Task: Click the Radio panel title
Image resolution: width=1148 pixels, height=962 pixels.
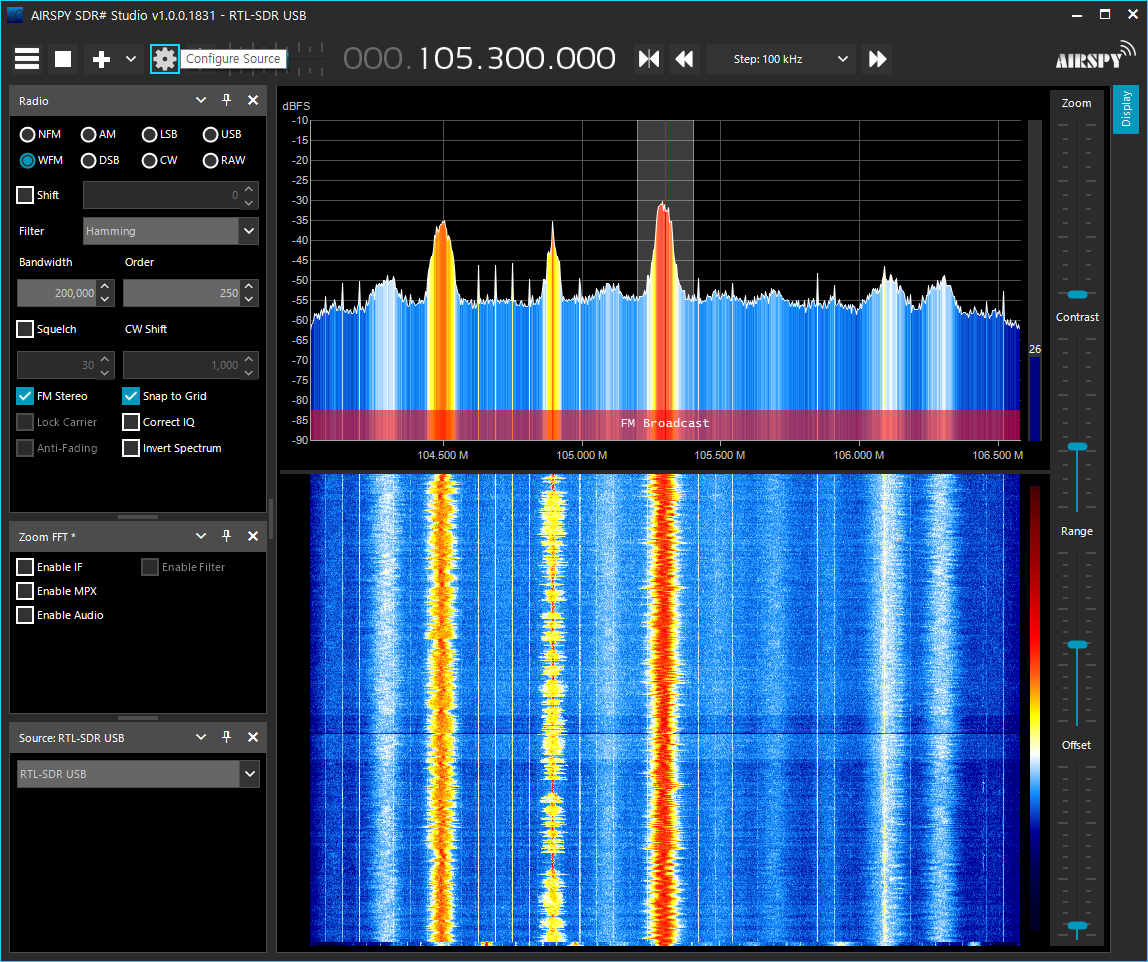Action: pos(34,101)
